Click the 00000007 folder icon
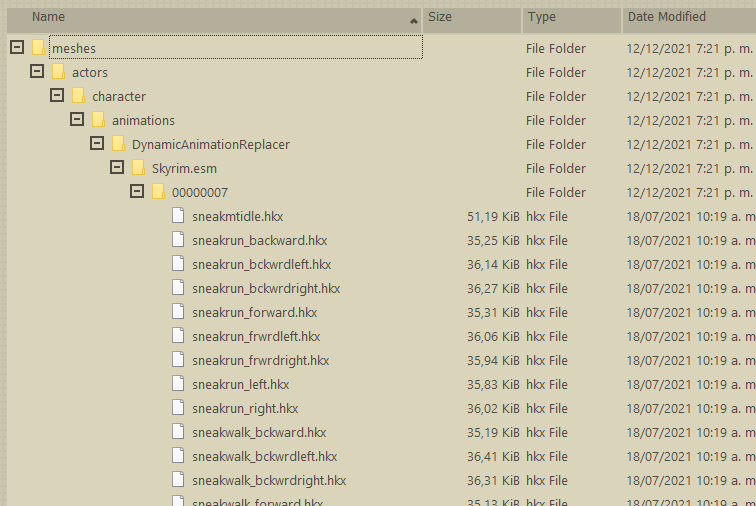Screen dimensions: 756x506 pos(158,191)
